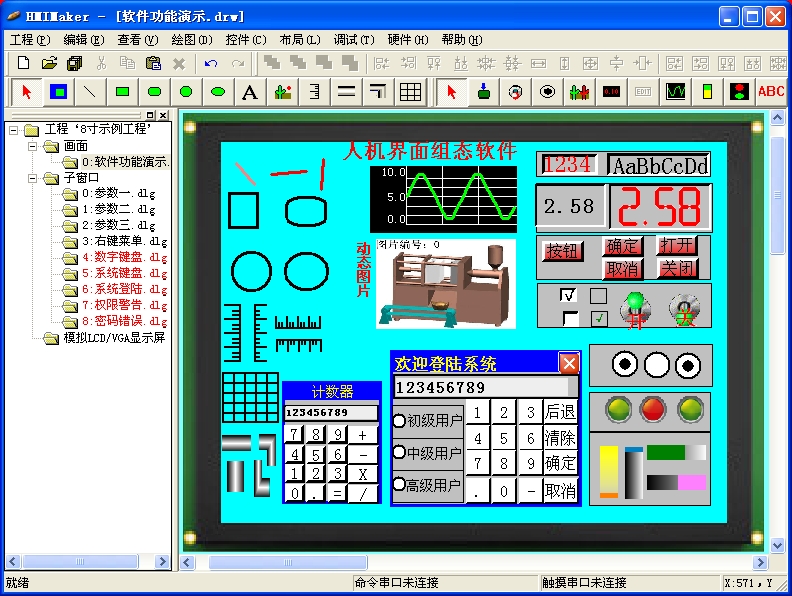Select the 中级用户 radio button
Viewport: 792px width, 596px height.
[399, 453]
